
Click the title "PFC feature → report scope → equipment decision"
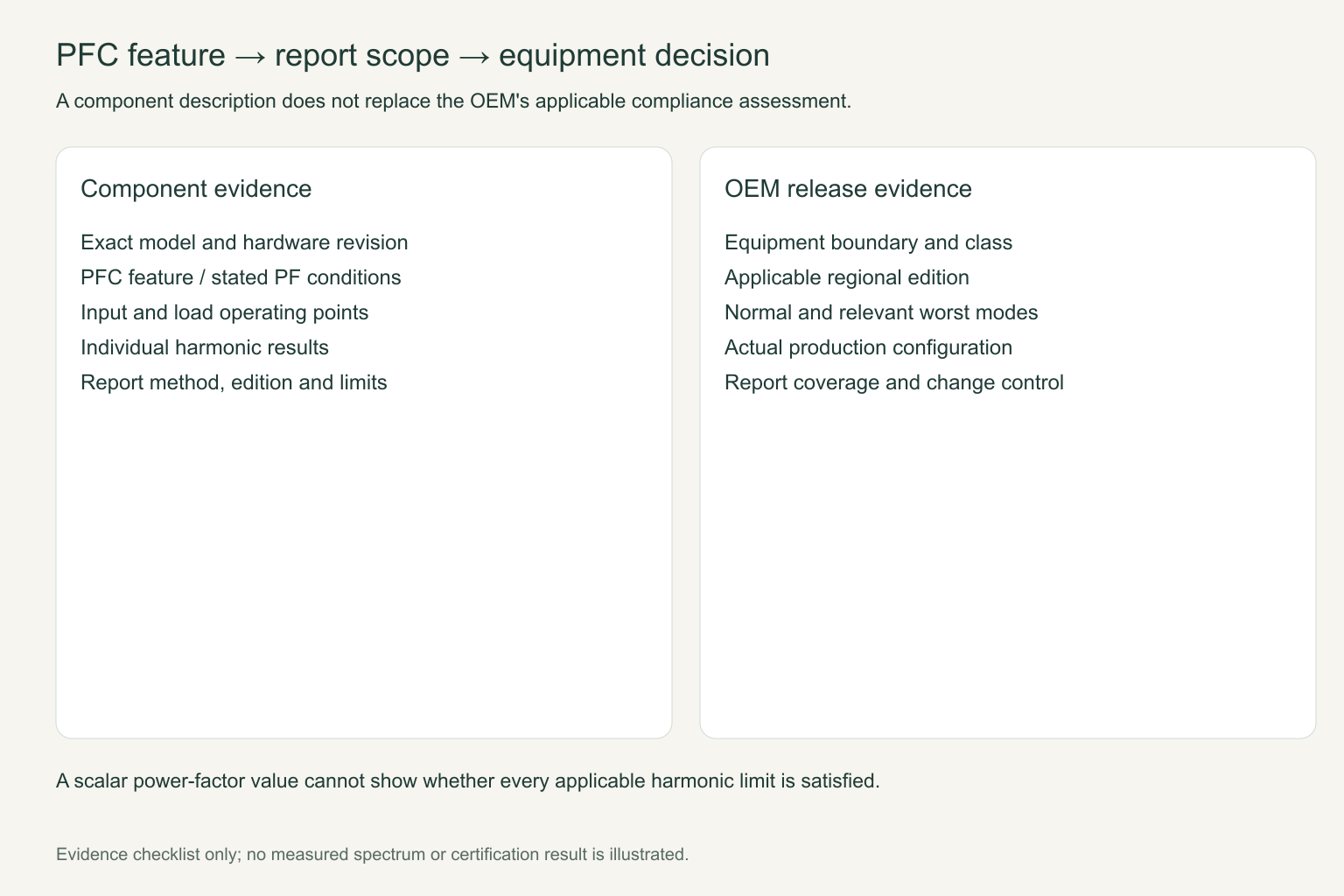click(413, 55)
